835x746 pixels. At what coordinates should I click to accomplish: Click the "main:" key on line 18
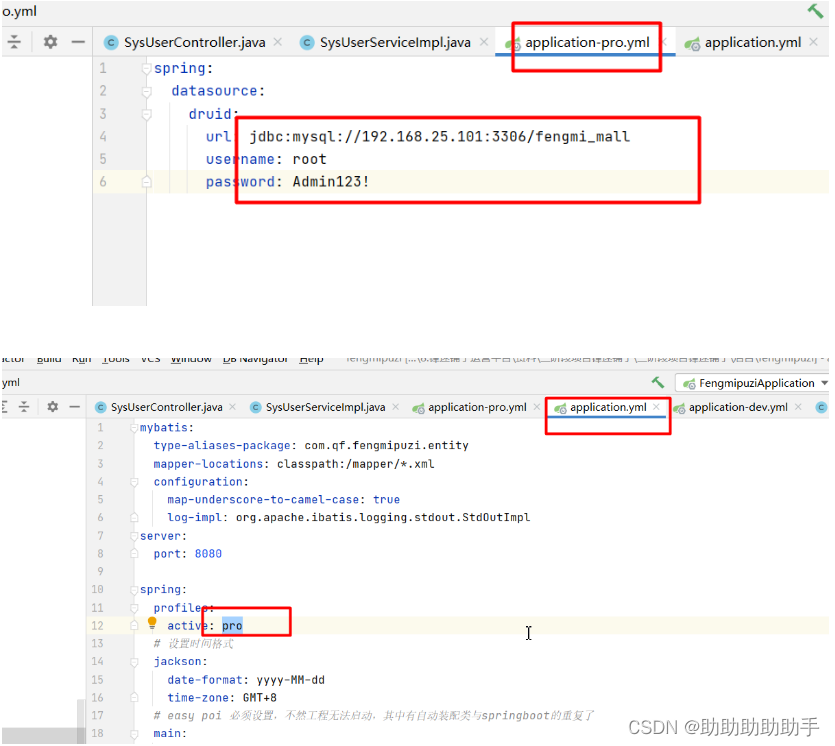[x=170, y=734]
